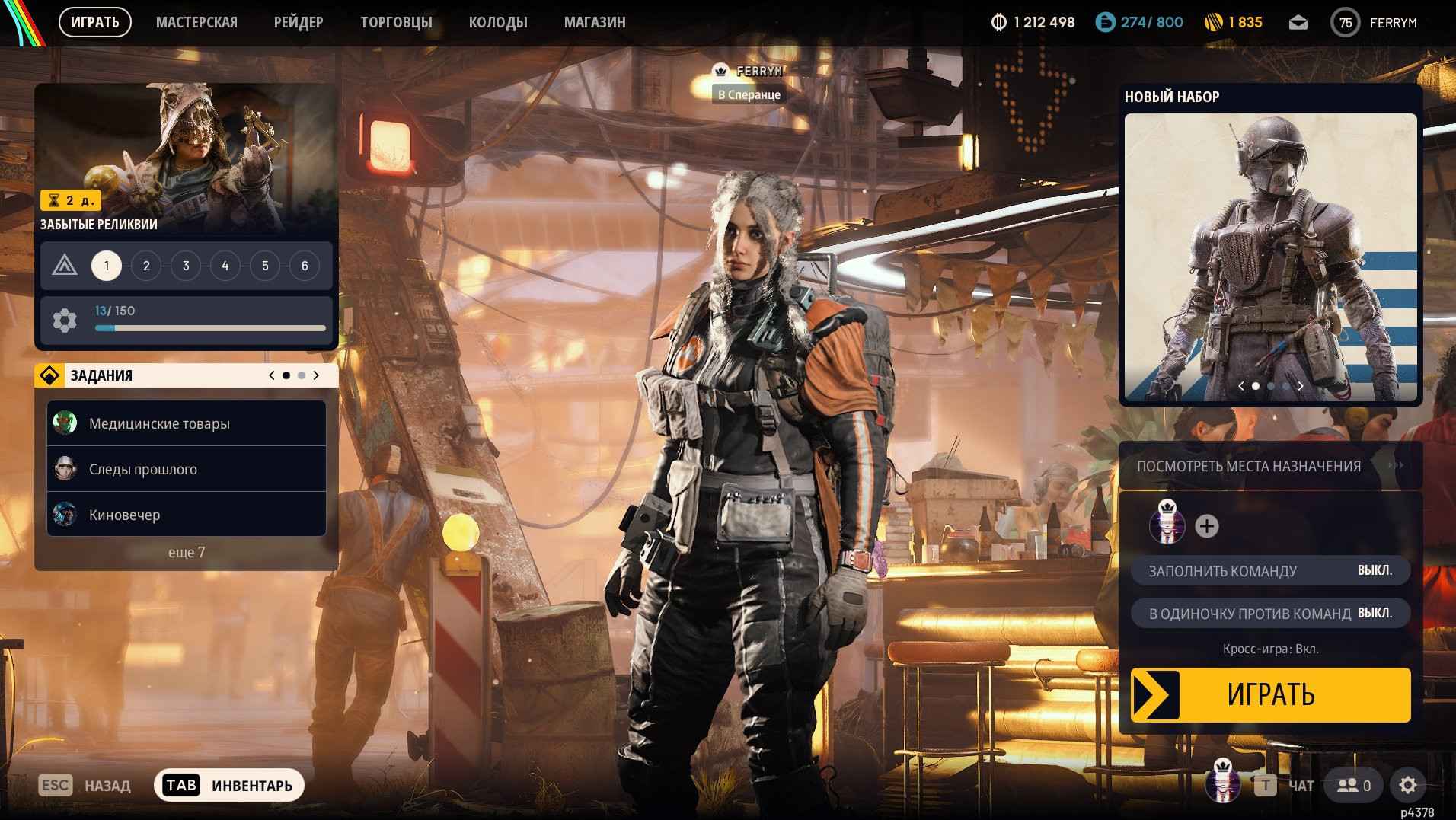Click the K-marks currency icon
Viewport: 1456px width, 820px height.
click(998, 23)
